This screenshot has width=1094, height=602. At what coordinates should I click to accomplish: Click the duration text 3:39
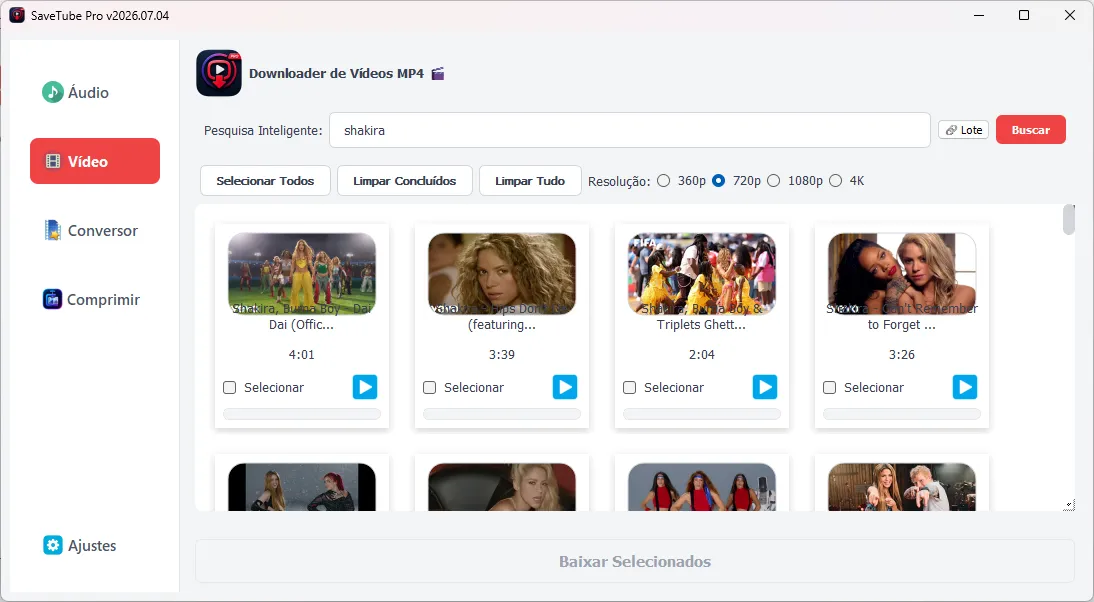click(502, 354)
